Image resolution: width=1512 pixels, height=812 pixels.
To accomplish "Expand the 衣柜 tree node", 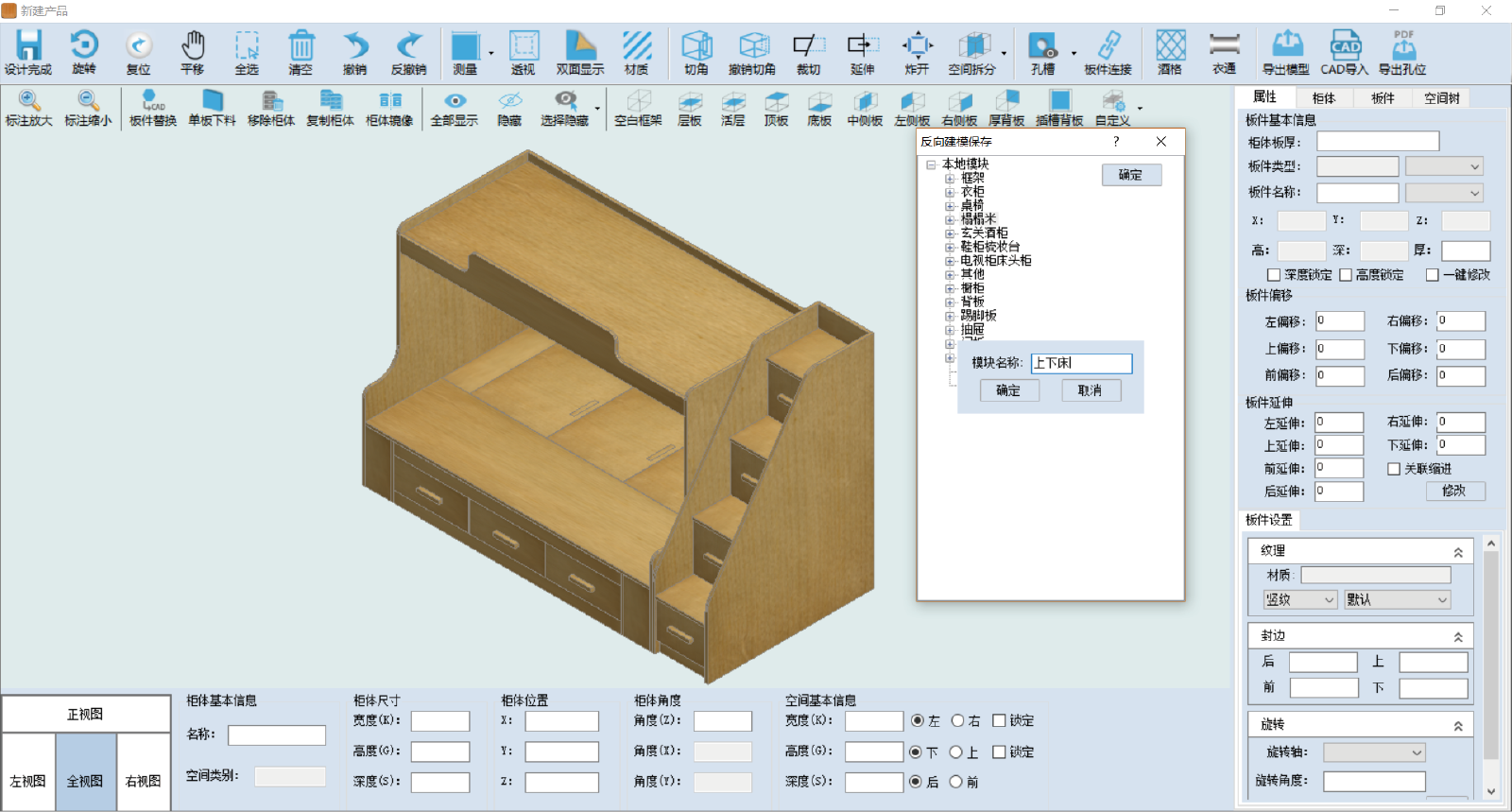I will [x=950, y=192].
